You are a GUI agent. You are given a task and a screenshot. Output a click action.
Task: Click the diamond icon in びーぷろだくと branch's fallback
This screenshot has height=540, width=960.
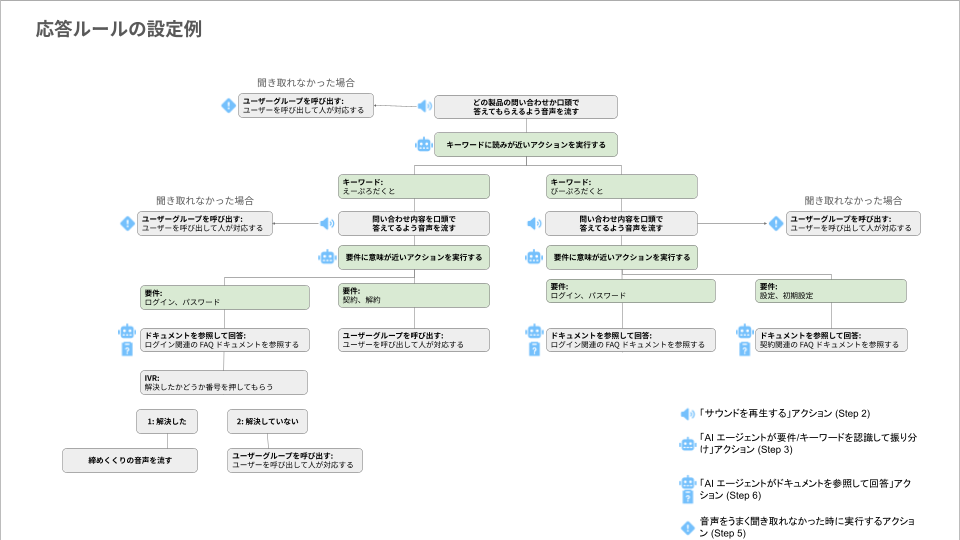click(x=776, y=223)
